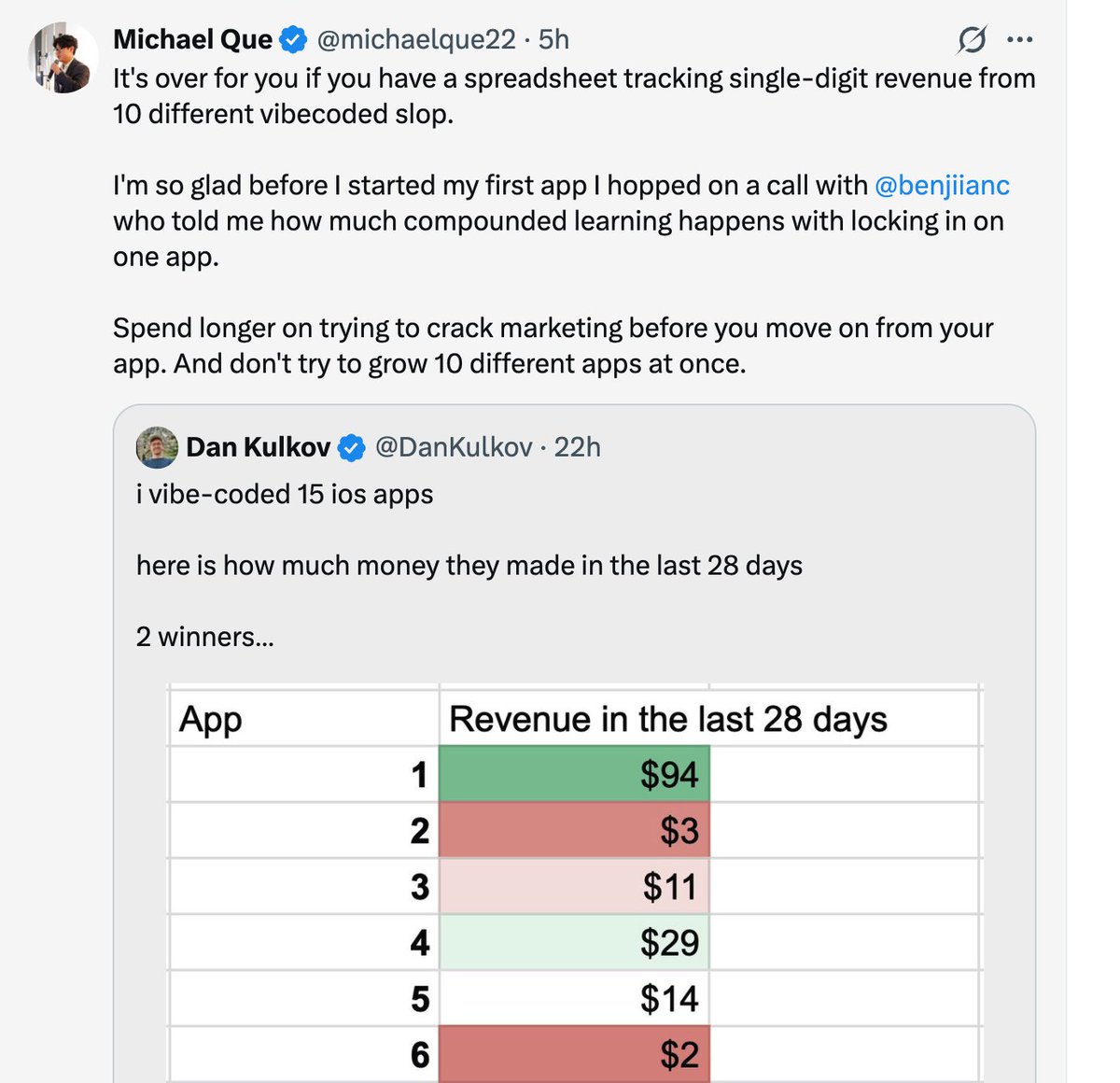Open Dan Kulkov's display name
This screenshot has height=1083, width=1120.
point(259,447)
